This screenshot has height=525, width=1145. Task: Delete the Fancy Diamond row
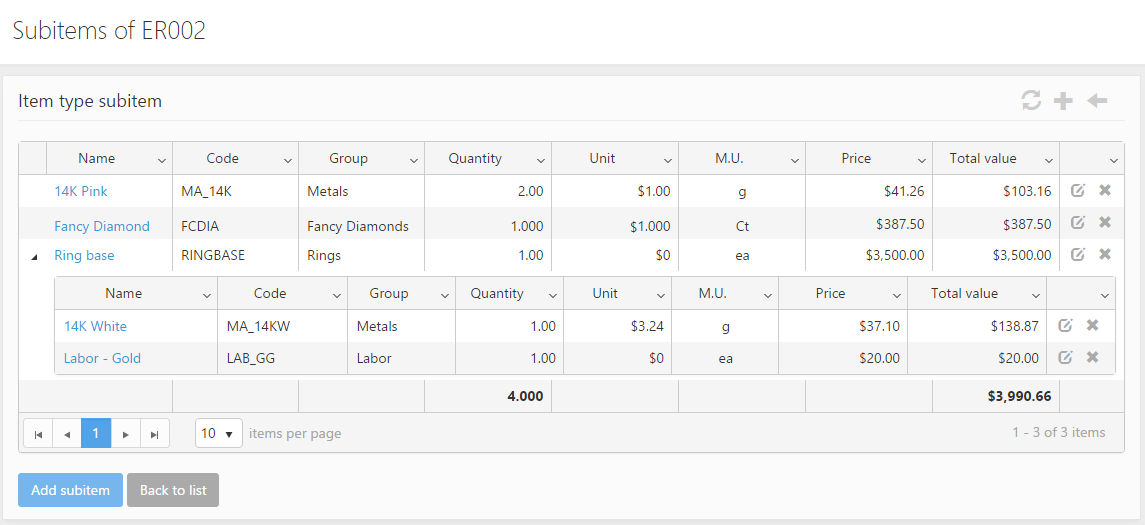(x=1105, y=223)
